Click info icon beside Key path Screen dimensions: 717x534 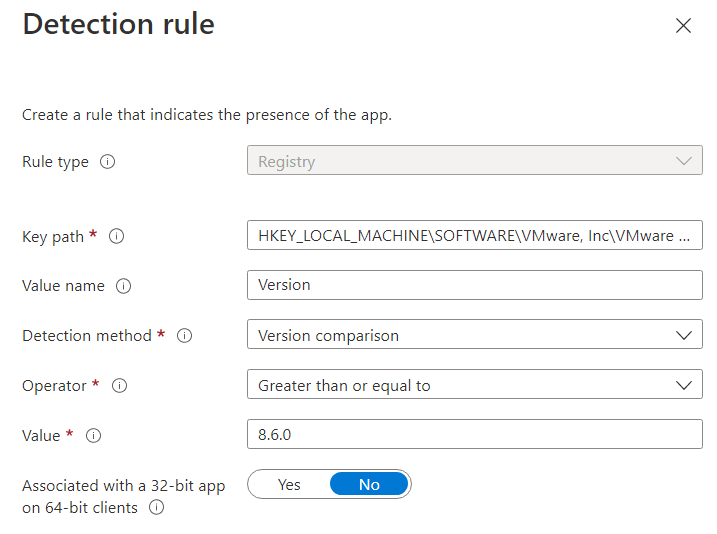116,236
